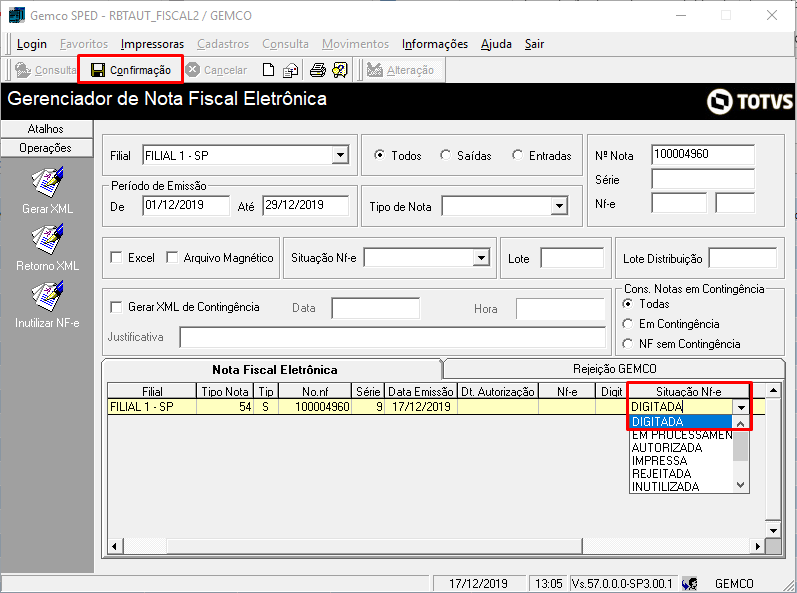797x593 pixels.
Task: Click the grid vertical scroll up arrow
Action: [773, 390]
